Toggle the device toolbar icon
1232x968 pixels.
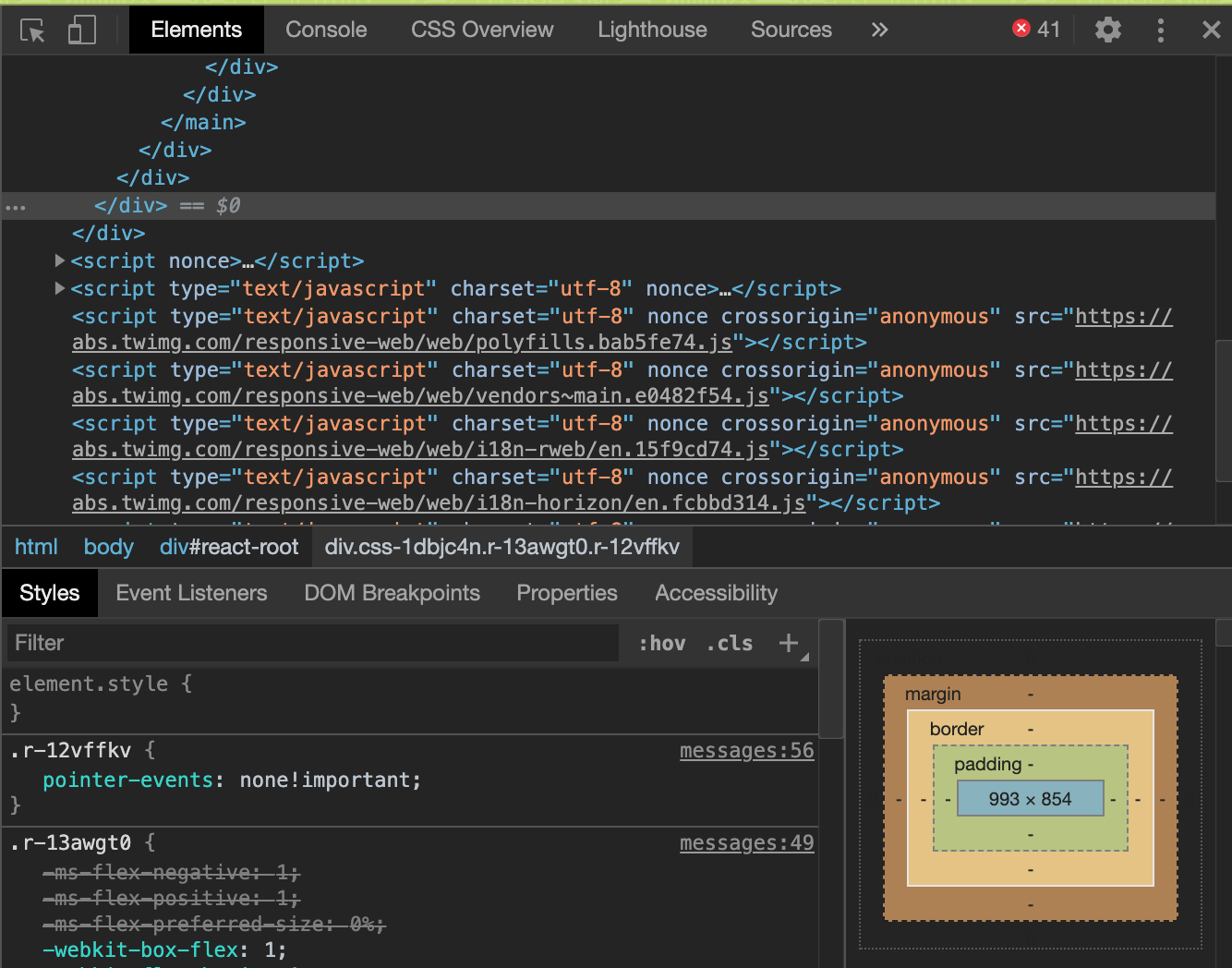point(82,30)
